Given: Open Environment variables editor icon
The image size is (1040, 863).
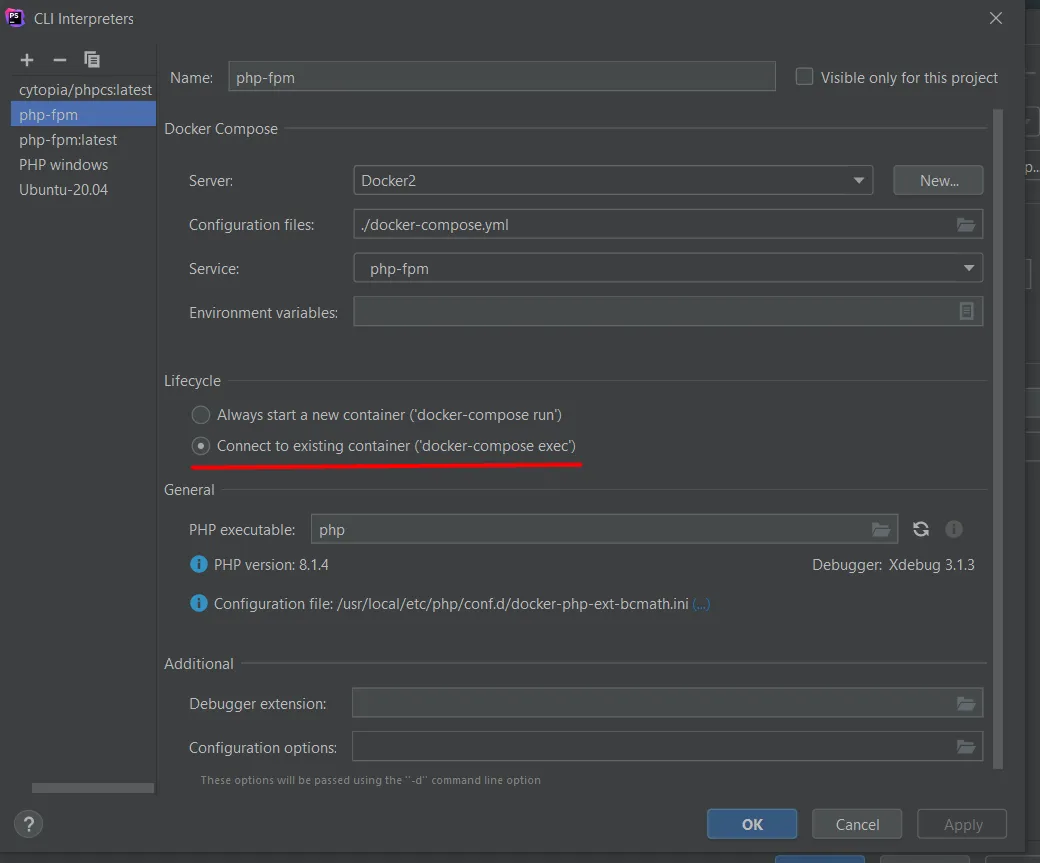Looking at the screenshot, I should (966, 311).
